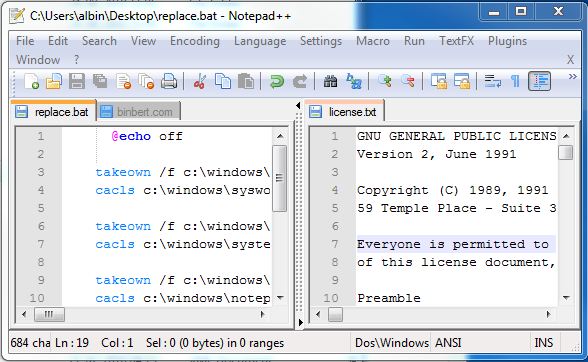Open the Language menu

(260, 41)
